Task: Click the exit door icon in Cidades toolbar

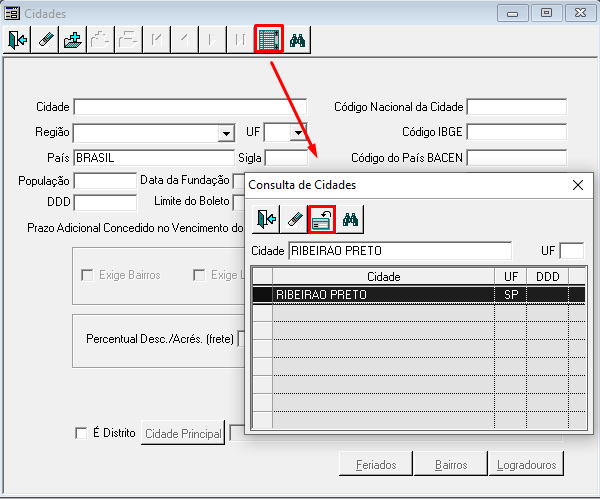Action: point(17,39)
